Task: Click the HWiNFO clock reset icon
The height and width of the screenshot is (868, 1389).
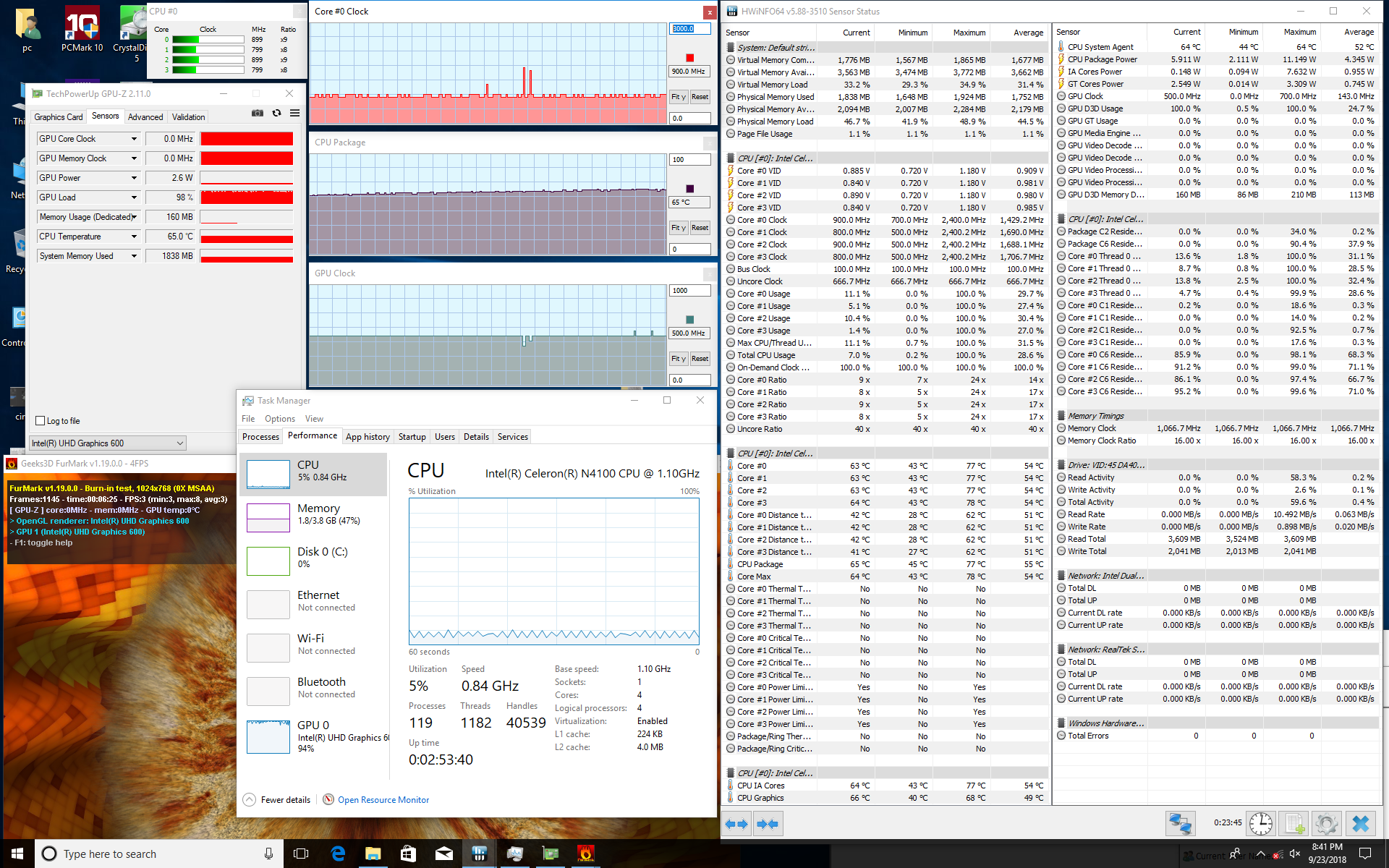Action: click(1261, 823)
